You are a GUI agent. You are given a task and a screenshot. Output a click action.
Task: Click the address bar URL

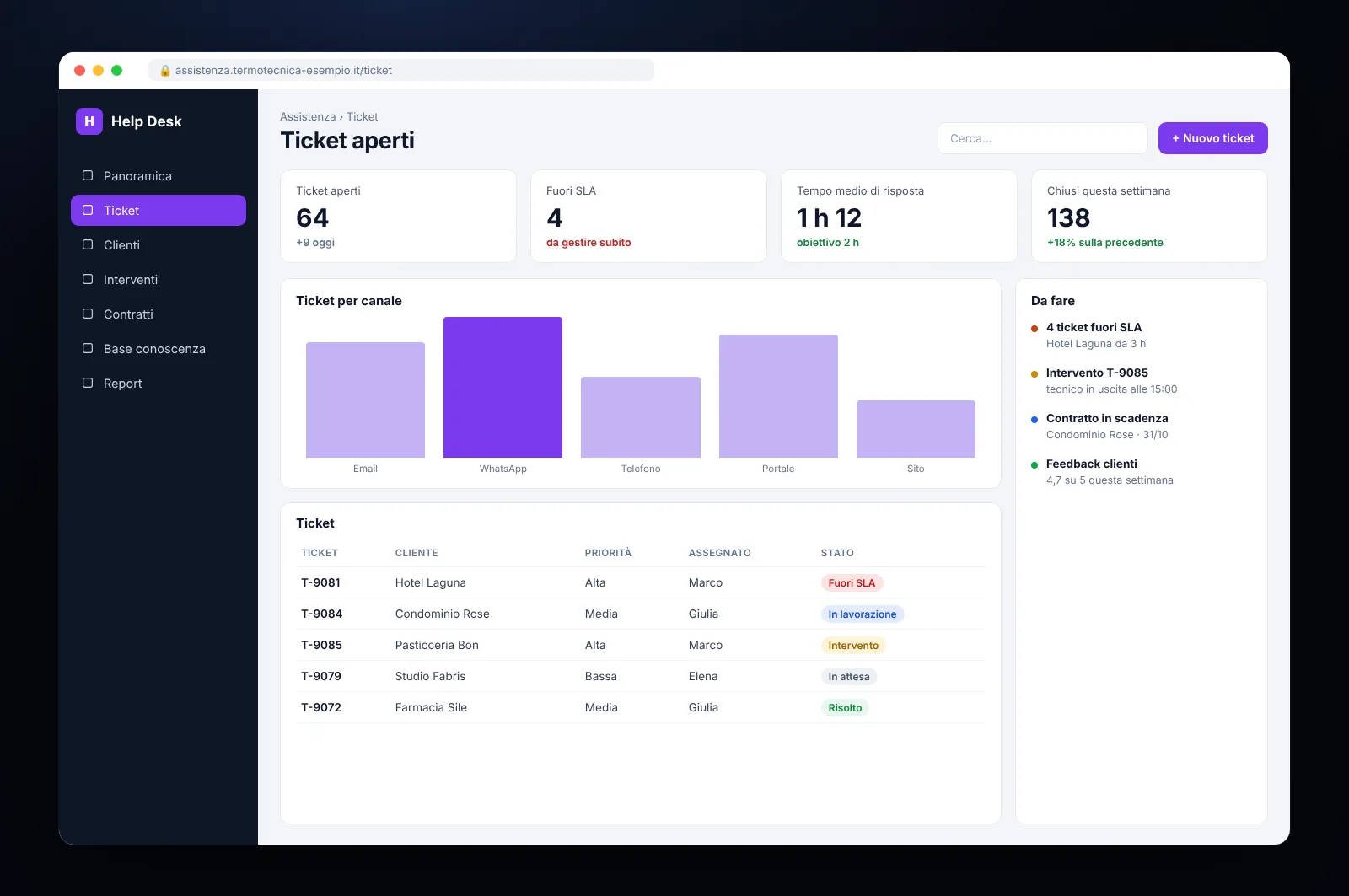[x=283, y=71]
